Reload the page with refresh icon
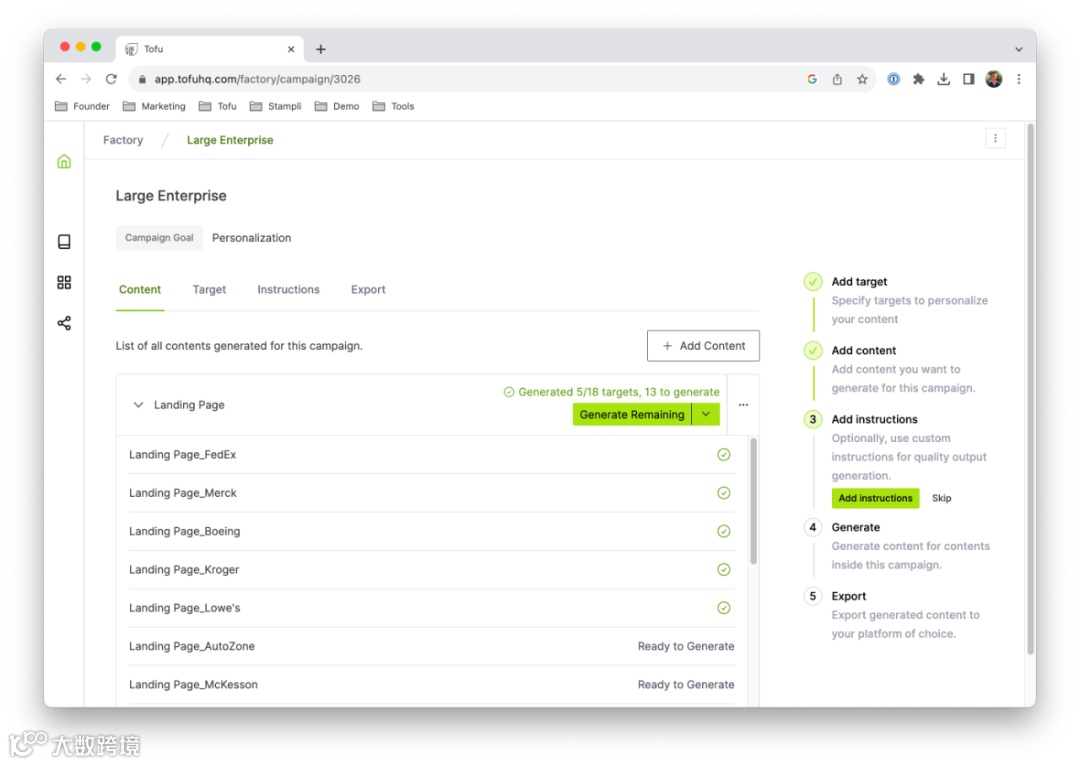The image size is (1080, 765). (x=111, y=79)
